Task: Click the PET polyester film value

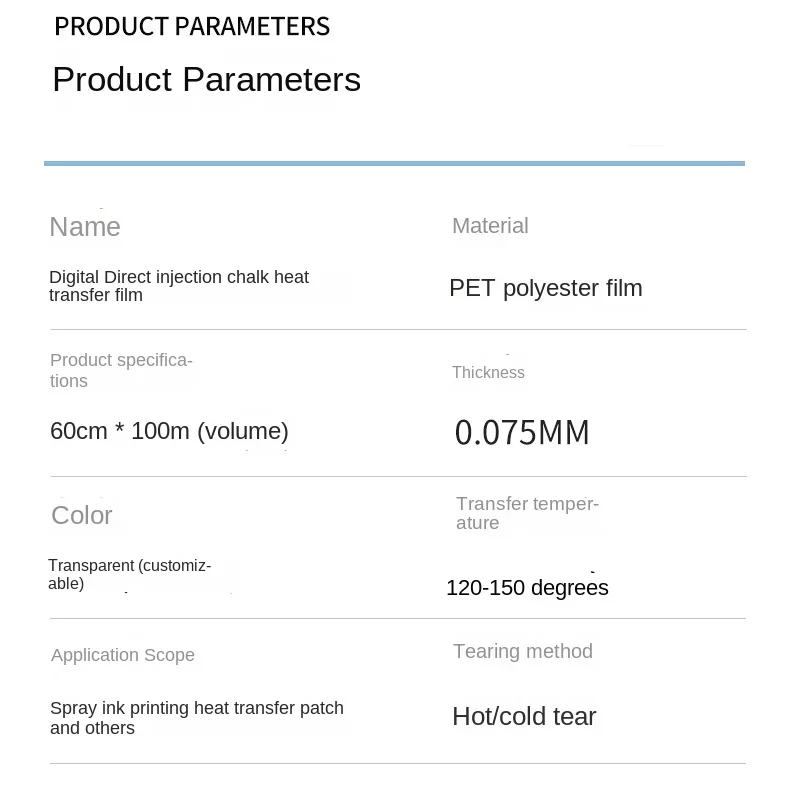Action: point(545,288)
